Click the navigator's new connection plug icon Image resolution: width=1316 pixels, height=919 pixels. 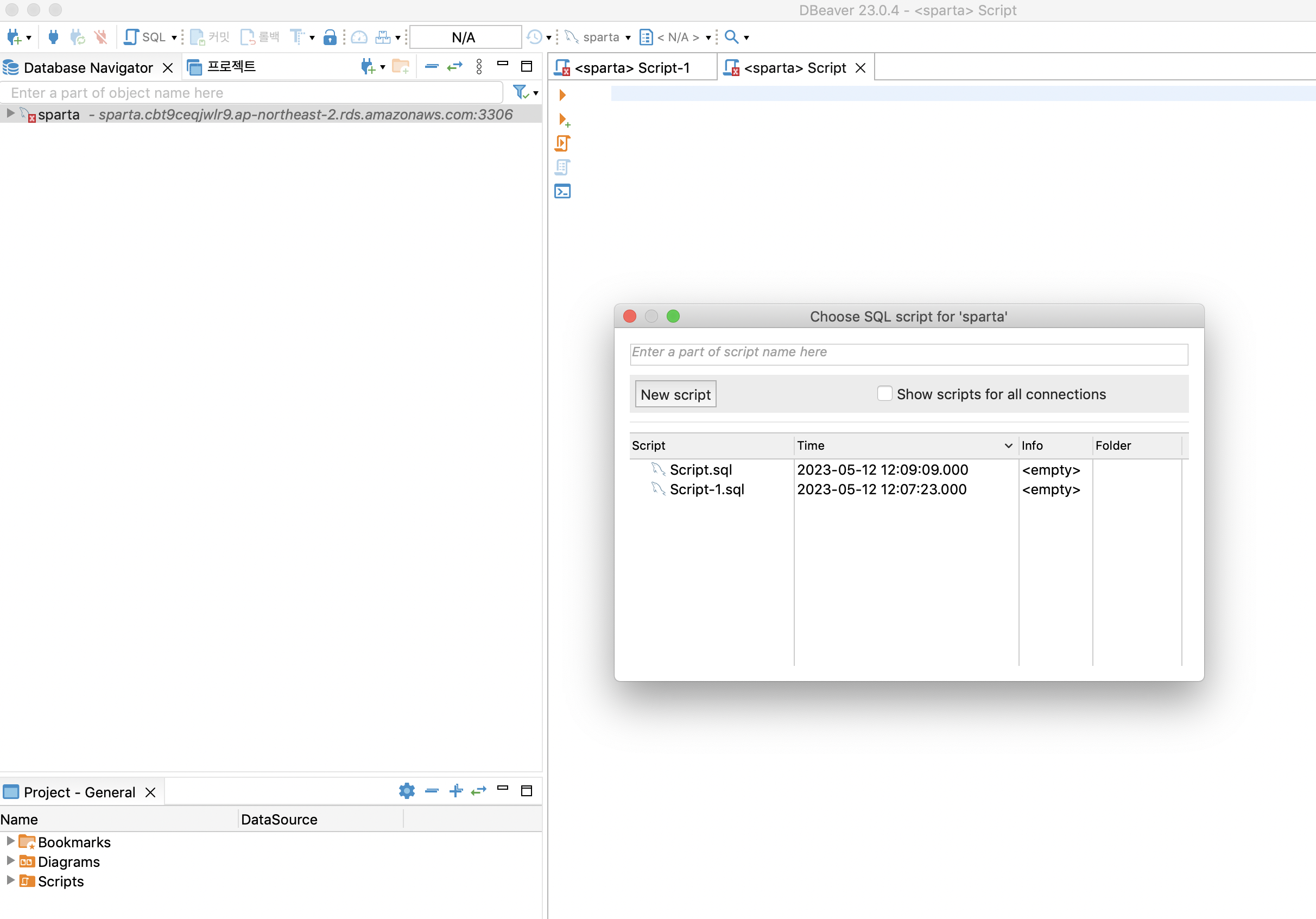(x=368, y=67)
